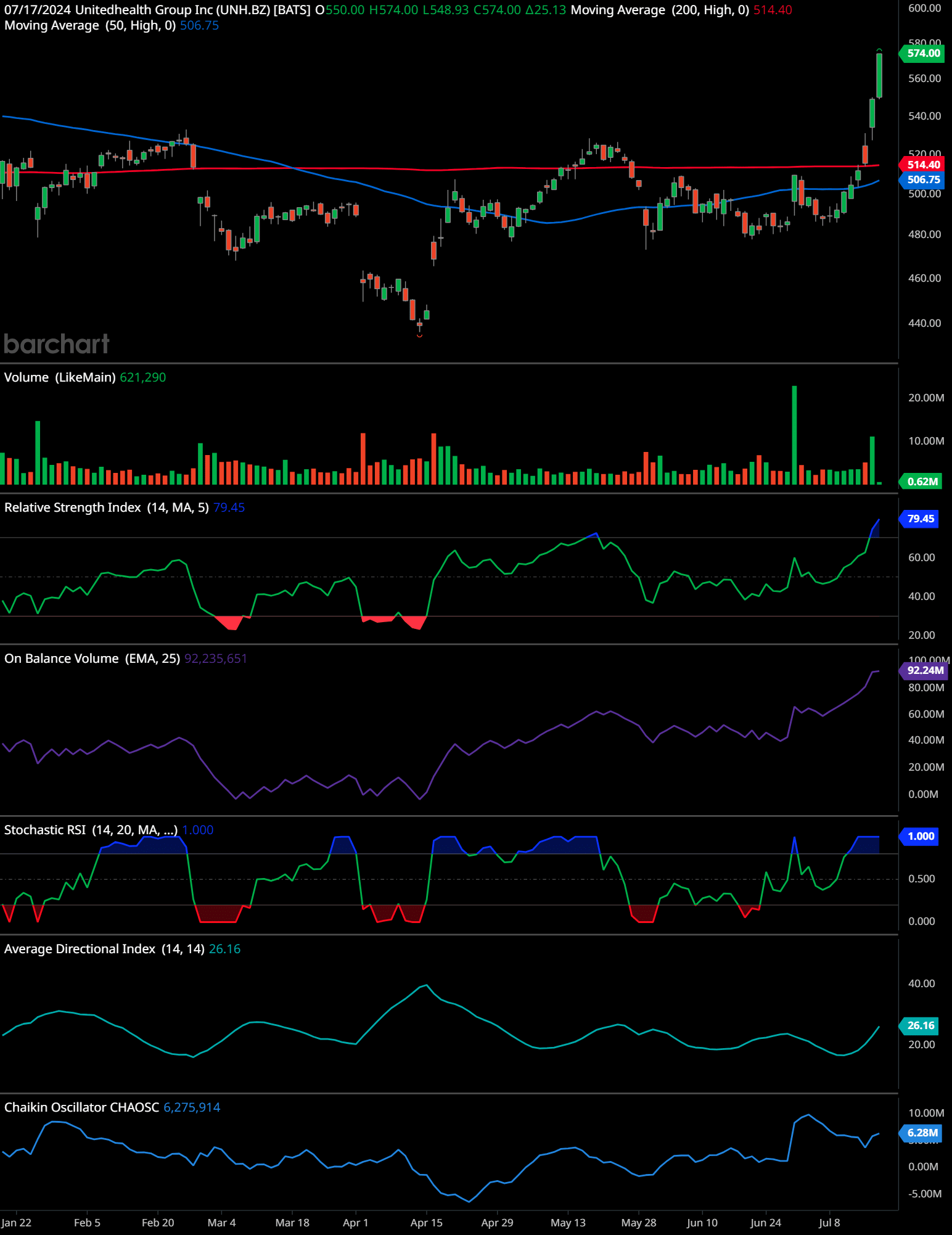Click the Chaikin Oscillator CHAOSC label
Image resolution: width=952 pixels, height=1235 pixels.
click(81, 1107)
